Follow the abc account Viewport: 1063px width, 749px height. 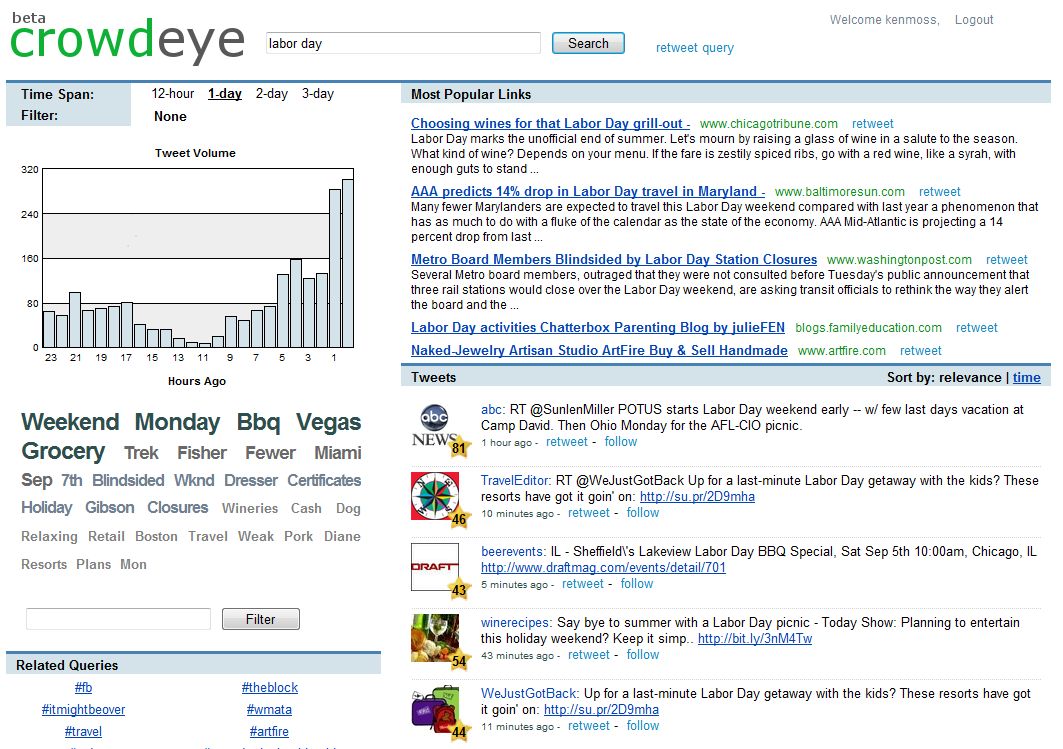pos(621,442)
